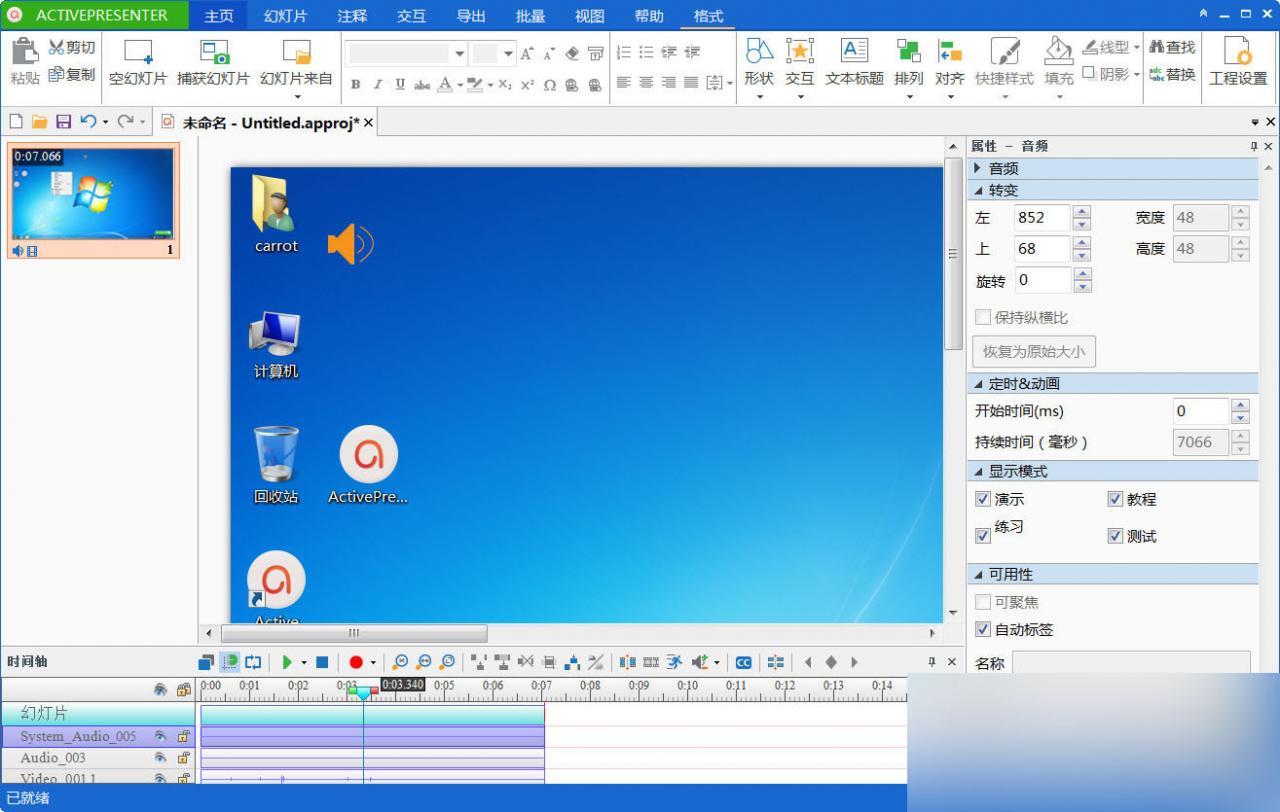Toggle visibility of the System_Audio_005 track
The width and height of the screenshot is (1280, 812).
(160, 736)
